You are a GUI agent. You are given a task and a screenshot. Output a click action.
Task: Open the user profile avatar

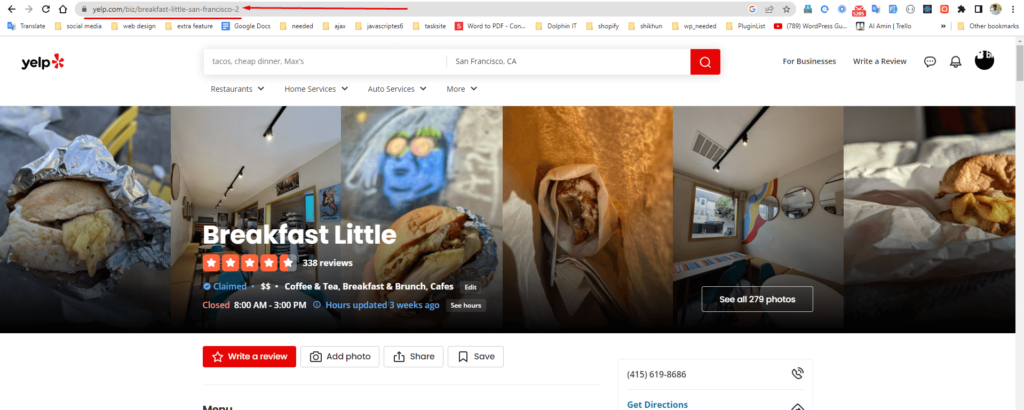(985, 61)
